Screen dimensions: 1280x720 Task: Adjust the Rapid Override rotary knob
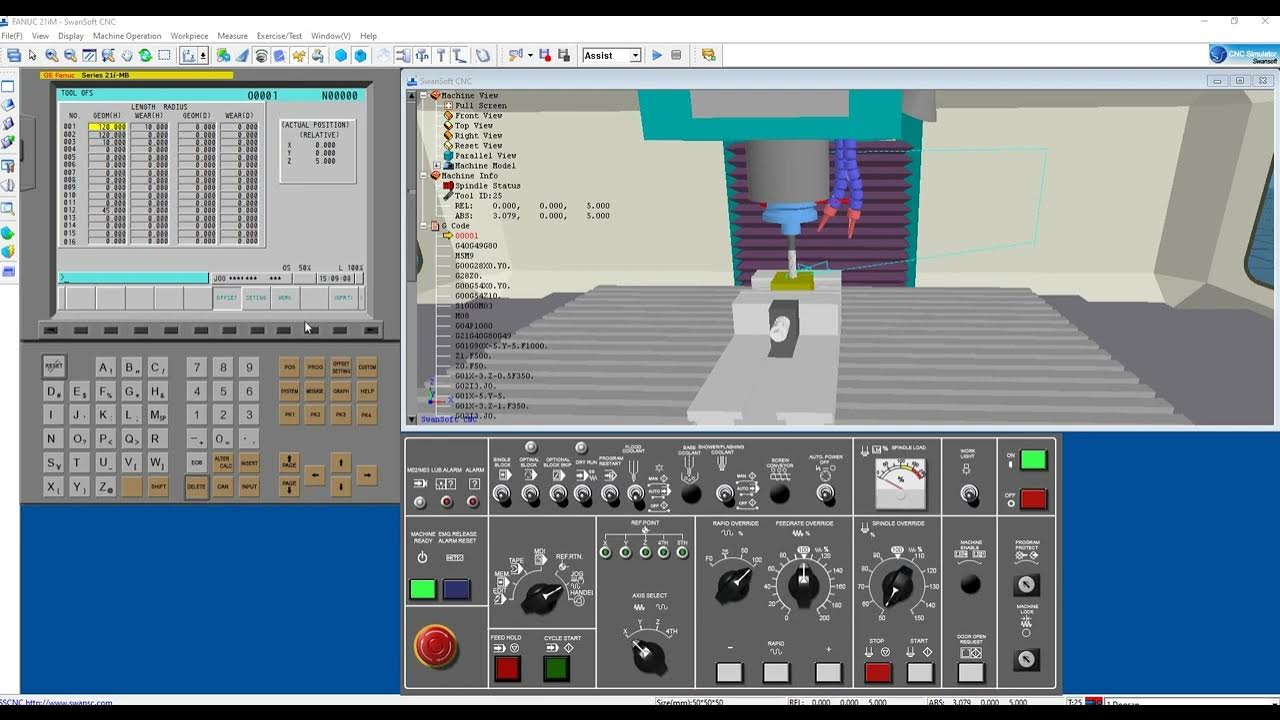[x=734, y=587]
